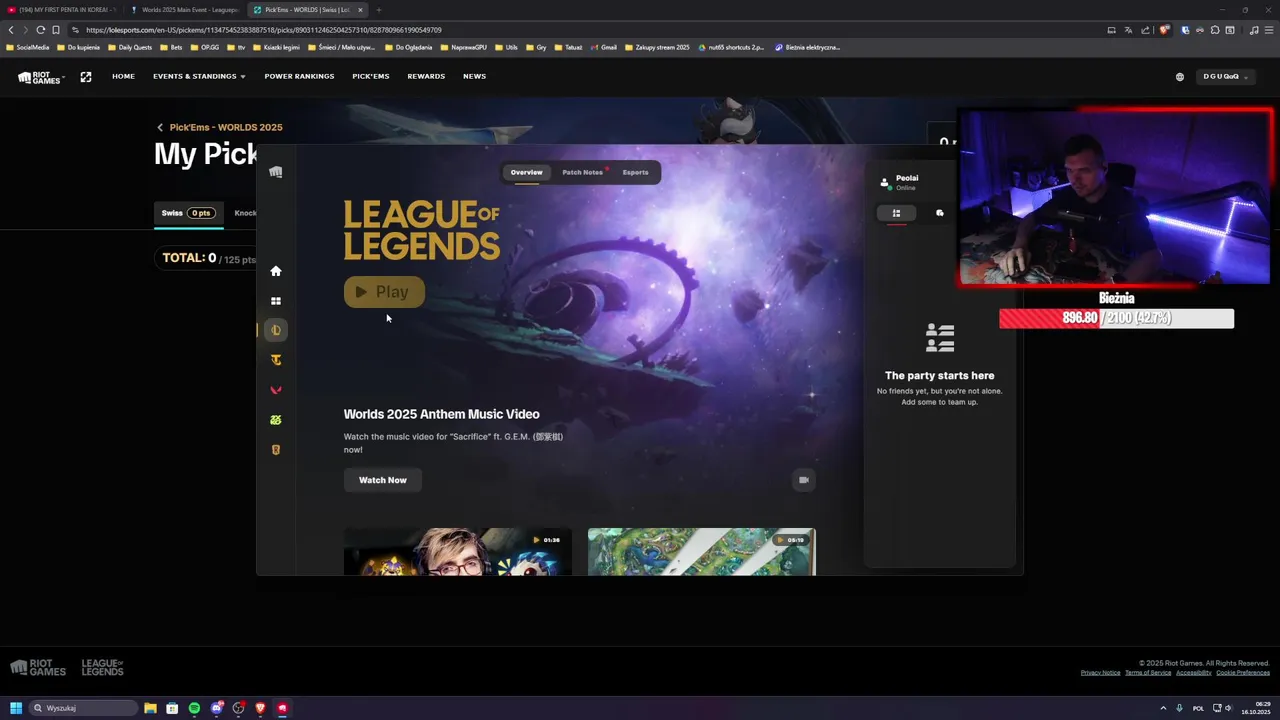The width and height of the screenshot is (1280, 720).
Task: Open the all games grid icon in sidebar
Action: pos(276,301)
